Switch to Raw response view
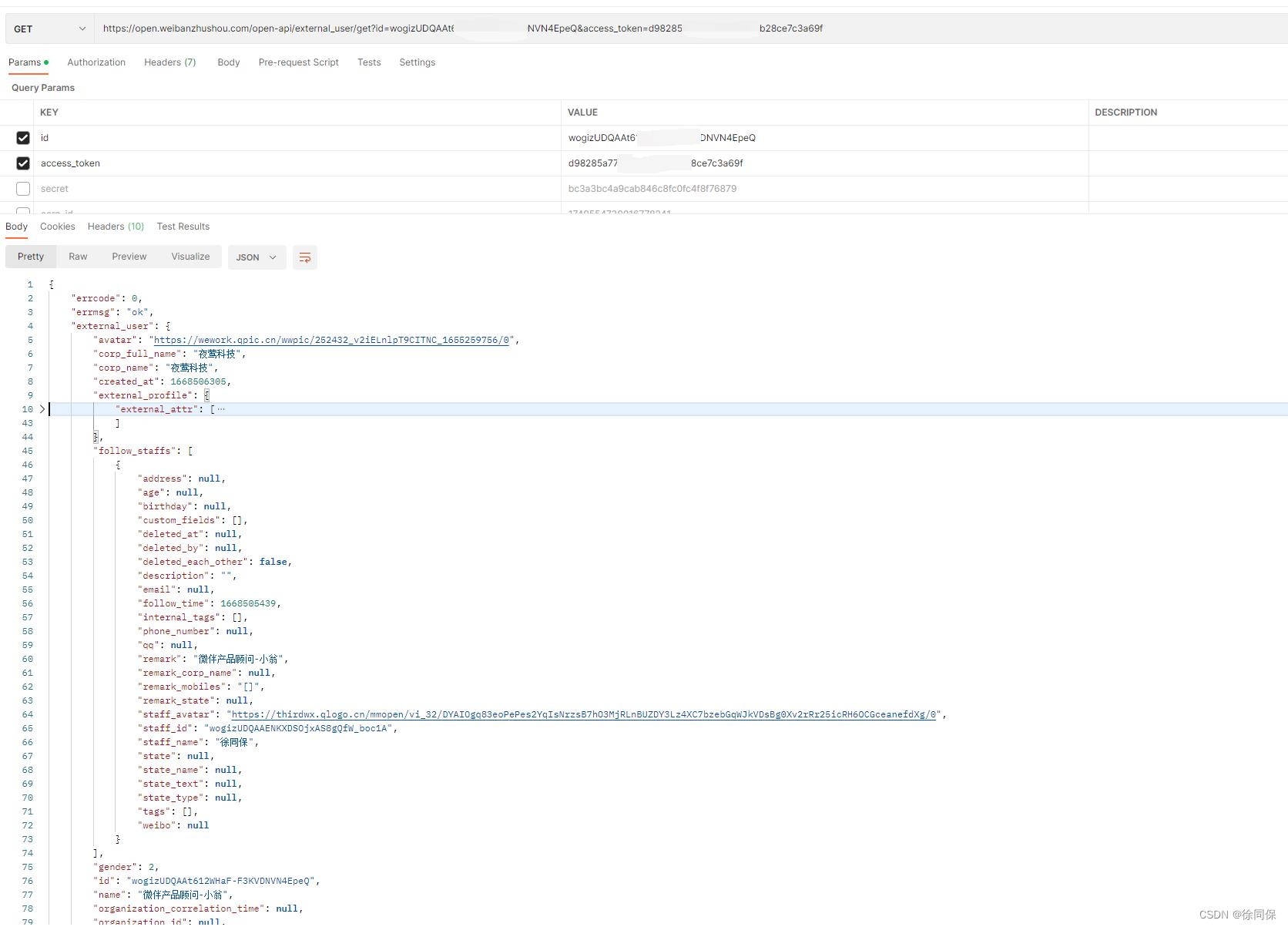The image size is (1288, 927). point(78,257)
